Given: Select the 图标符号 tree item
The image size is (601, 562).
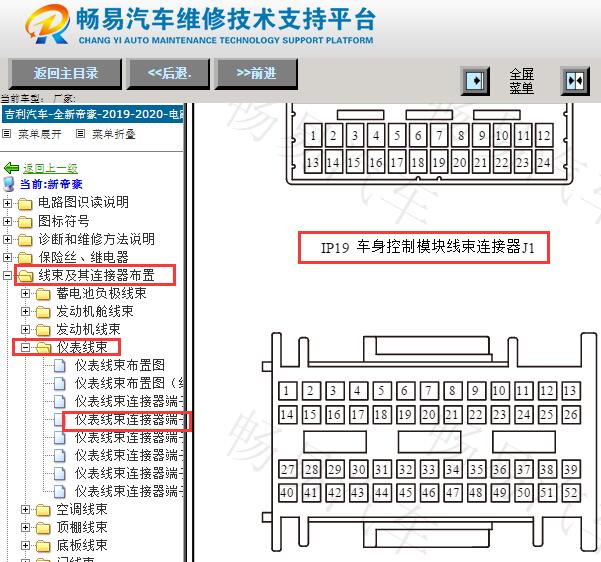Looking at the screenshot, I should [64, 221].
